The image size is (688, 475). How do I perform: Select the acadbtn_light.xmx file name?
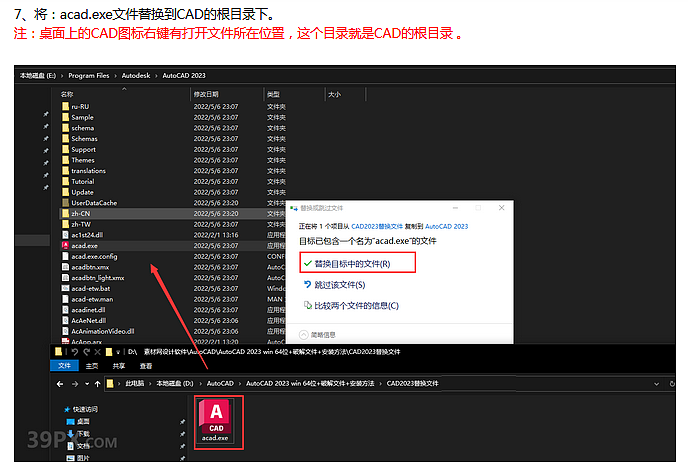point(98,278)
